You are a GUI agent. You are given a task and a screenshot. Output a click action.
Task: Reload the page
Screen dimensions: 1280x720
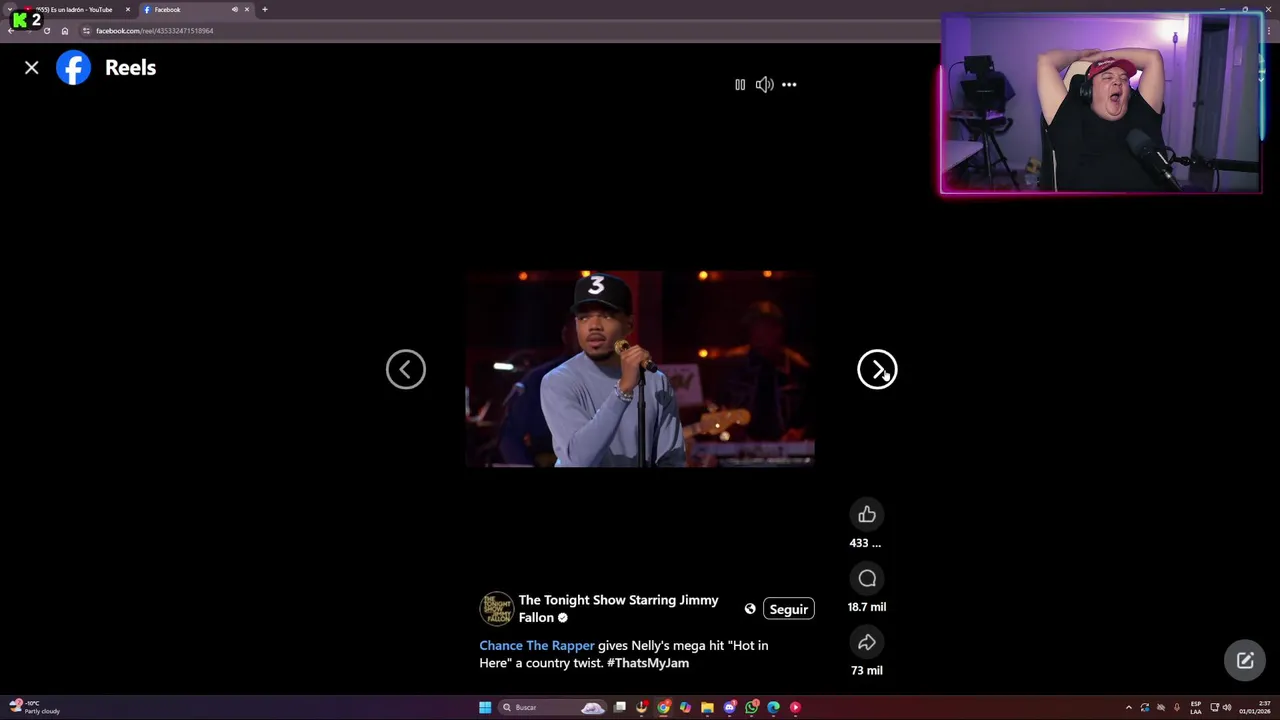tap(46, 31)
